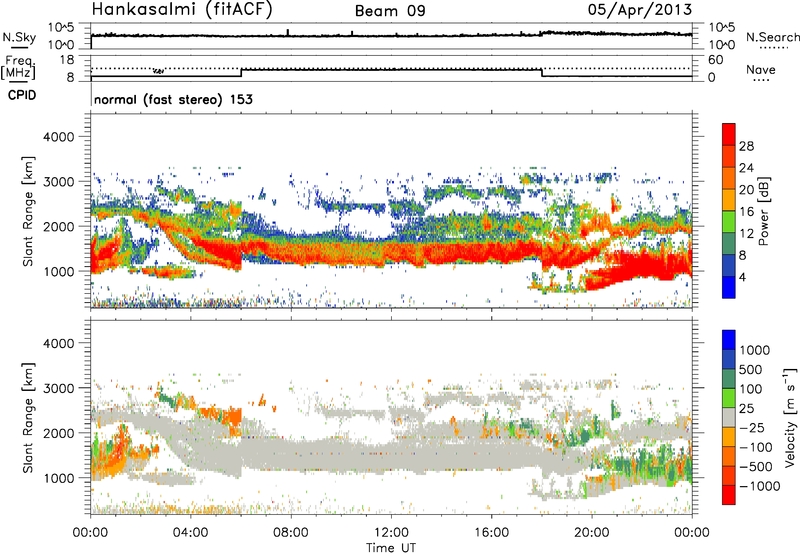Viewport: 800px width, 554px height.
Task: Click the '20:00' time tick label
Action: click(591, 533)
